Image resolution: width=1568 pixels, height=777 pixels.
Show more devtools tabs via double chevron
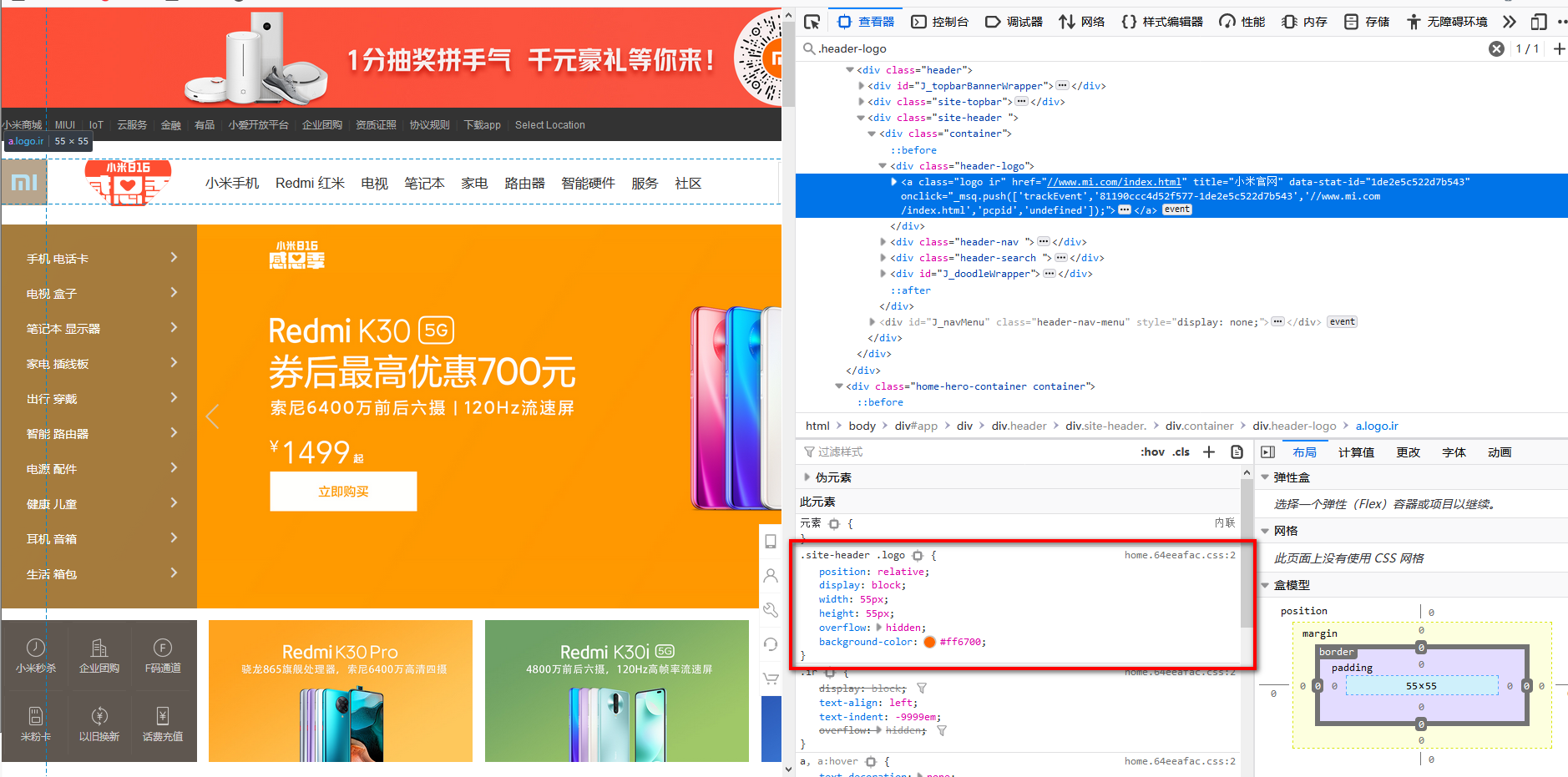(x=1510, y=22)
